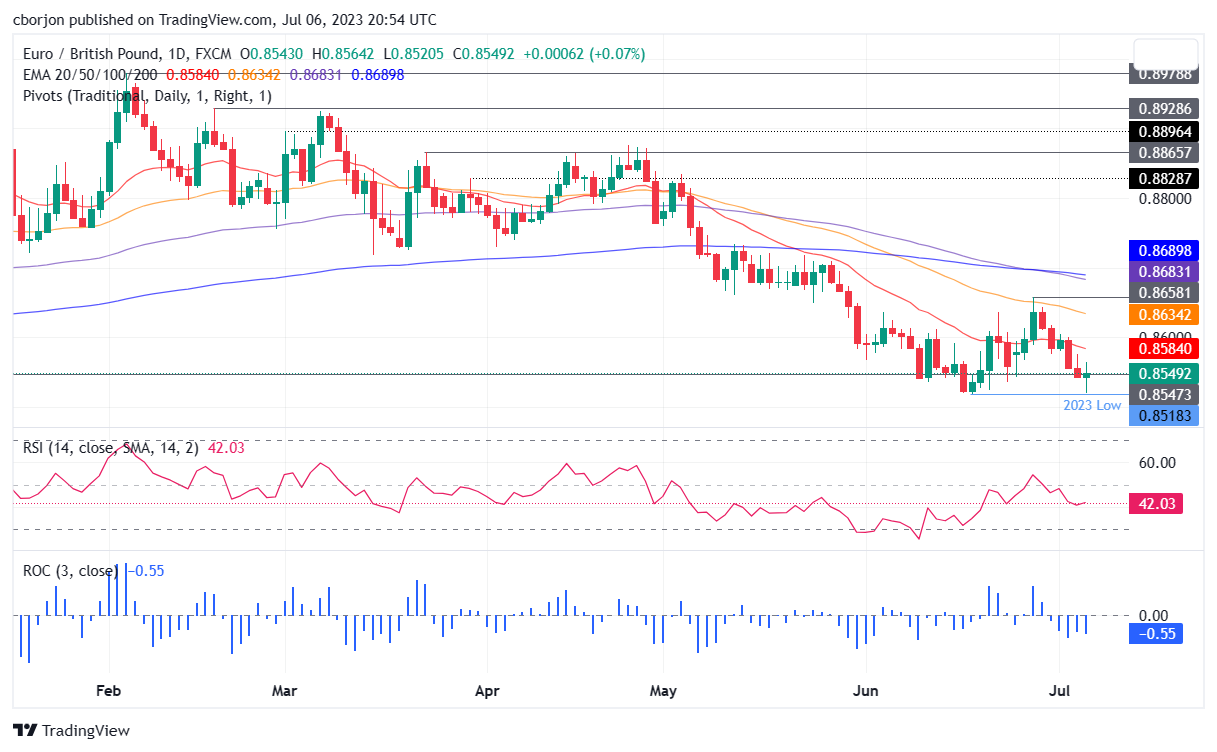Click the pink RSI 42.03 value tag

1155,503
